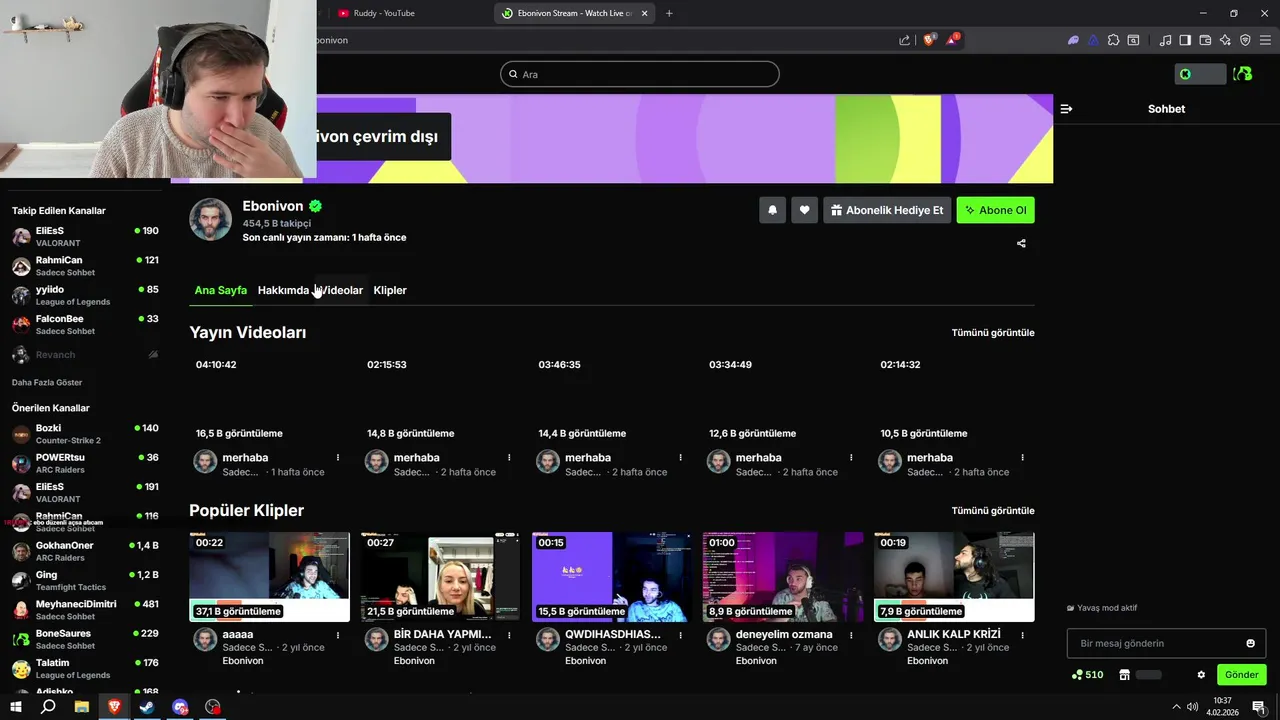Click Abonelik Hediye Et button

tap(887, 210)
